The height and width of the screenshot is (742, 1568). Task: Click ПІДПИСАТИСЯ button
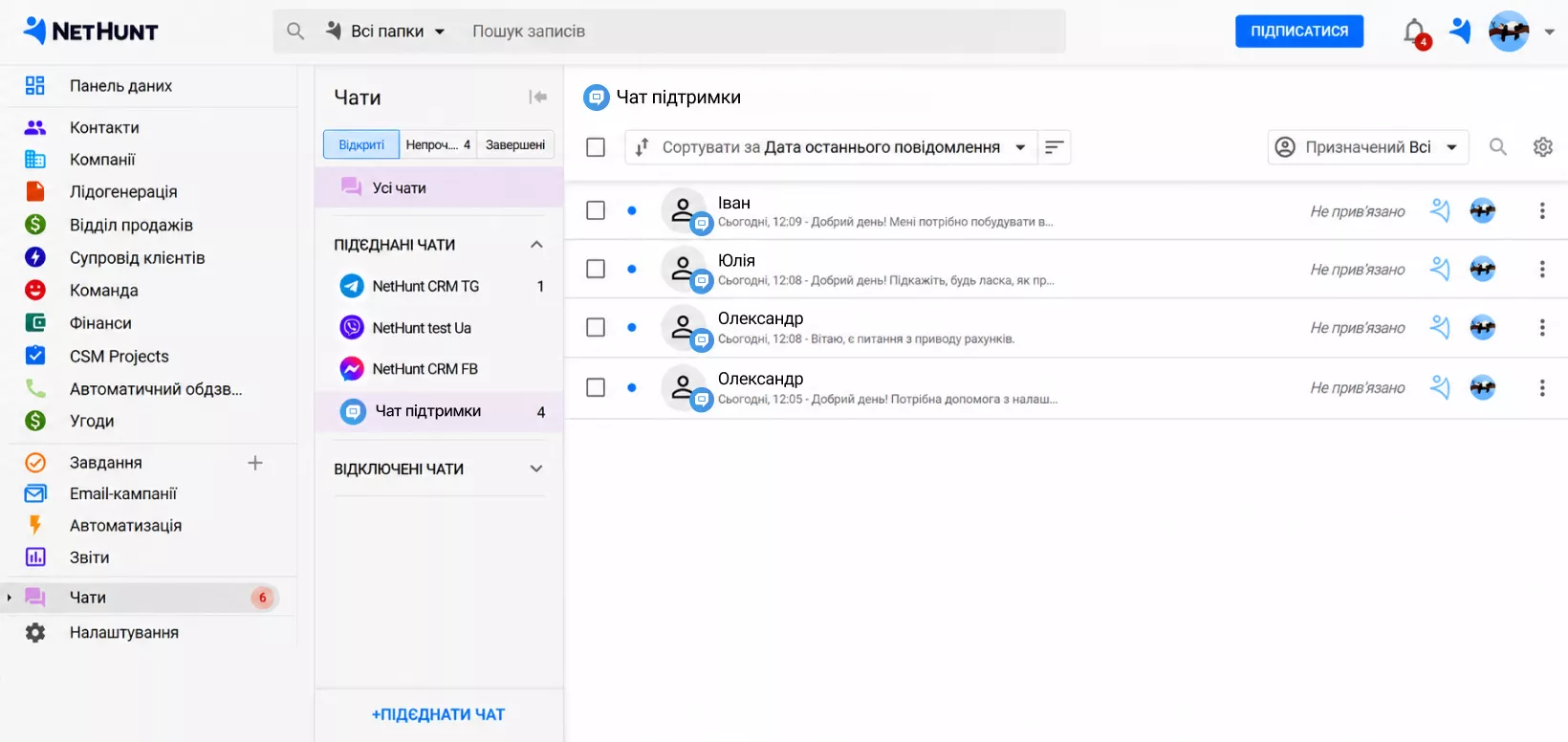(1299, 32)
